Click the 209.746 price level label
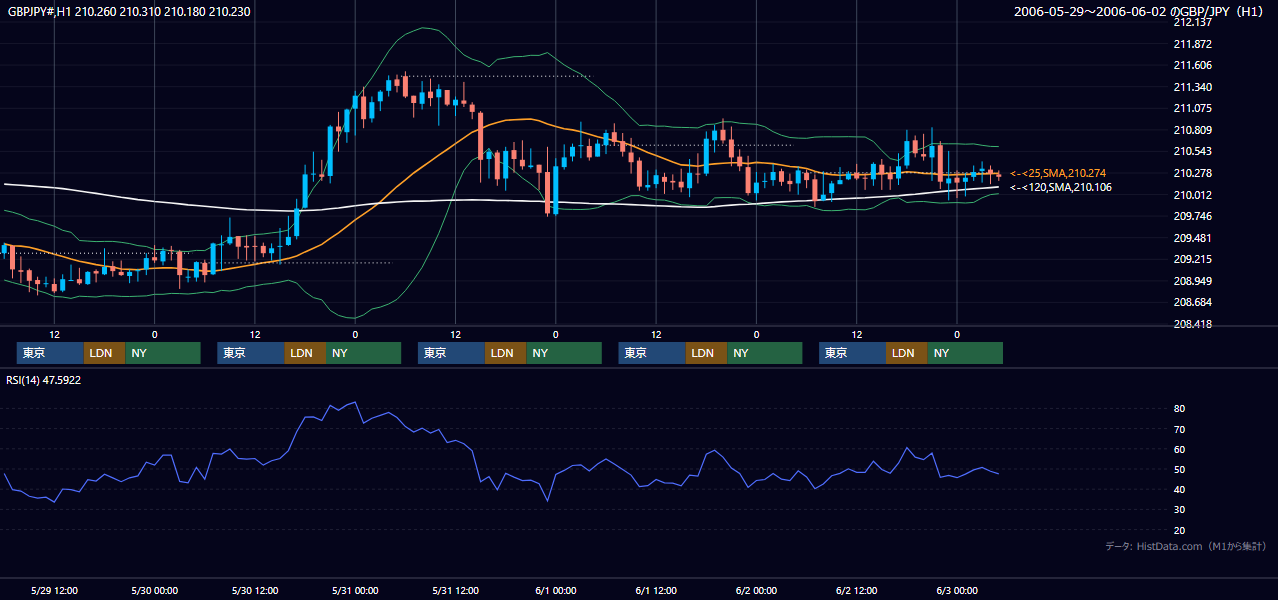Image resolution: width=1278 pixels, height=600 pixels. [1194, 216]
